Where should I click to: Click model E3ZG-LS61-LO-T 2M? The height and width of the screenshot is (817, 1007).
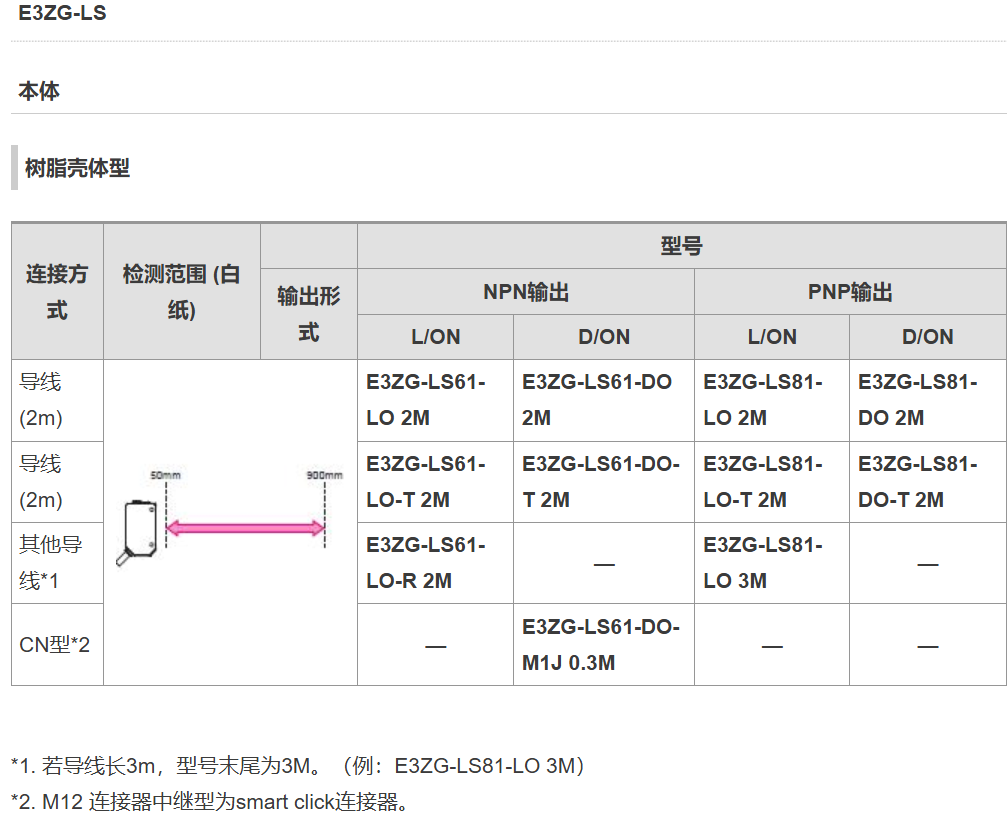[x=425, y=482]
